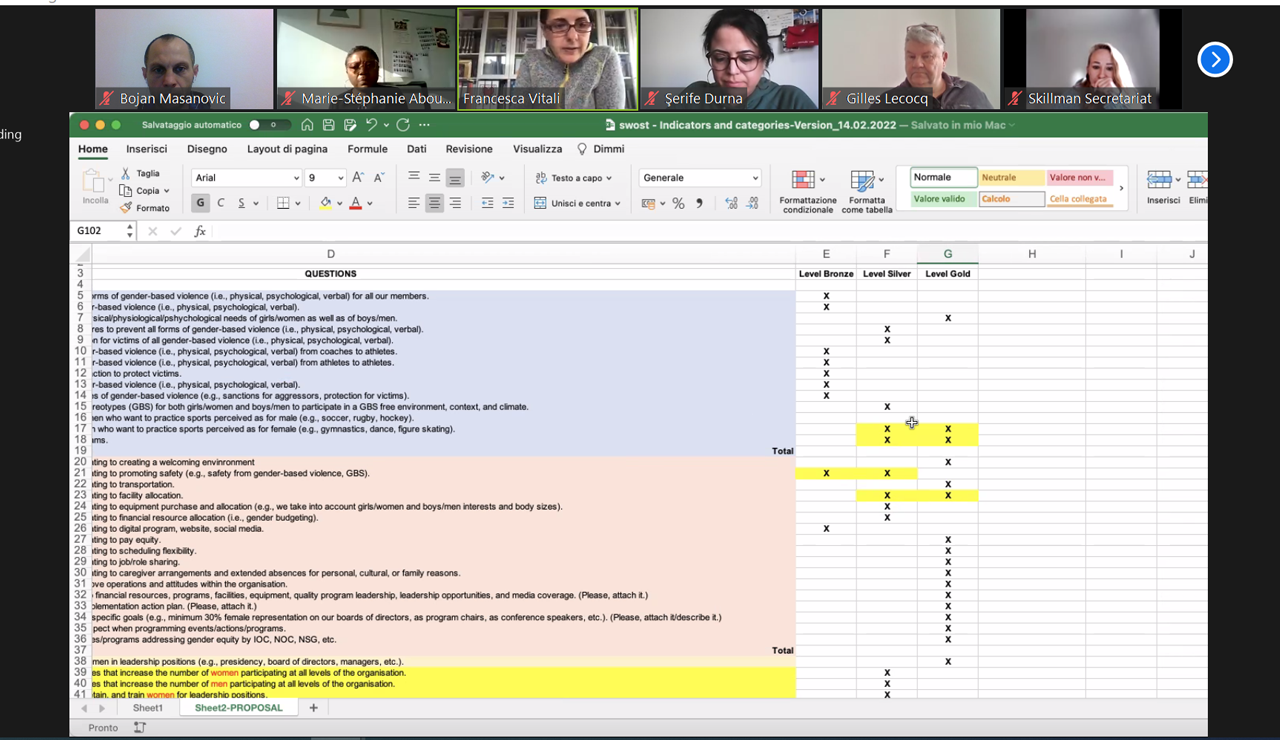Toggle underline S formatting button
The width and height of the screenshot is (1280, 740).
[x=241, y=203]
